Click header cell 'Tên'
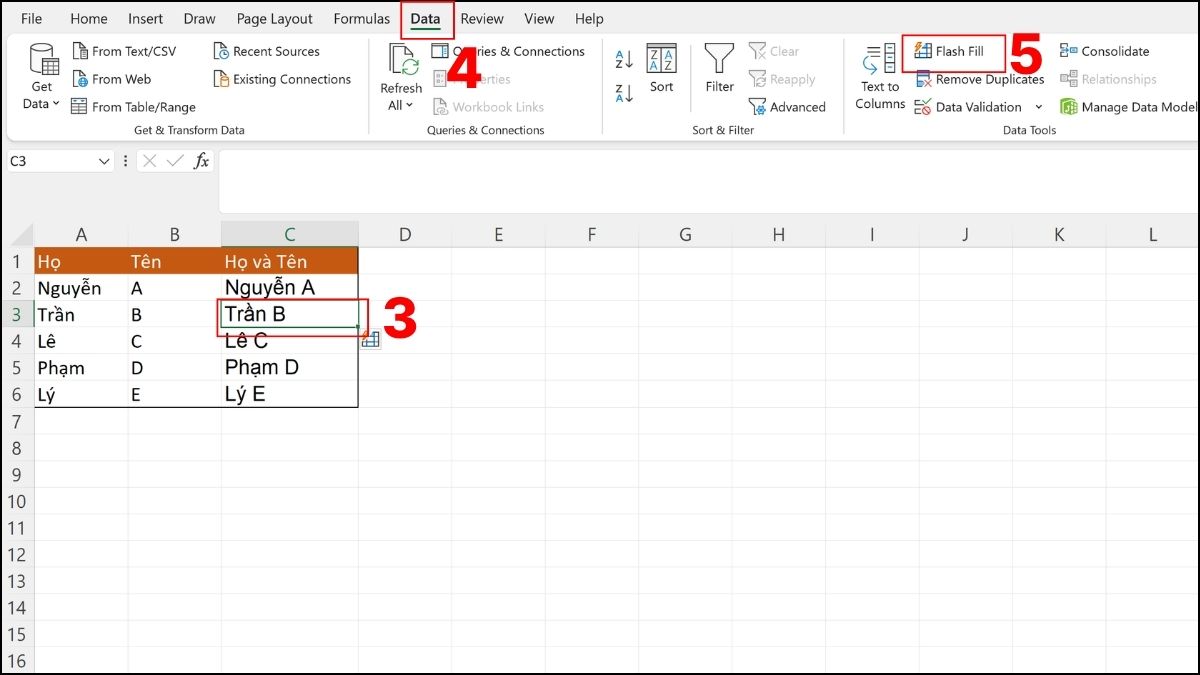The image size is (1200, 675). [175, 261]
